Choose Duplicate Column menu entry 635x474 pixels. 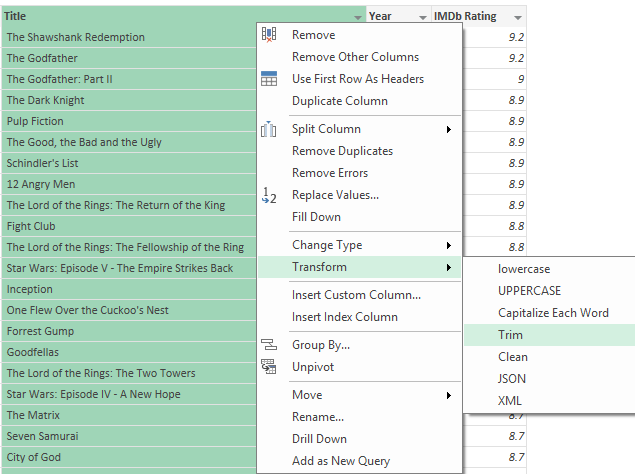tap(339, 101)
